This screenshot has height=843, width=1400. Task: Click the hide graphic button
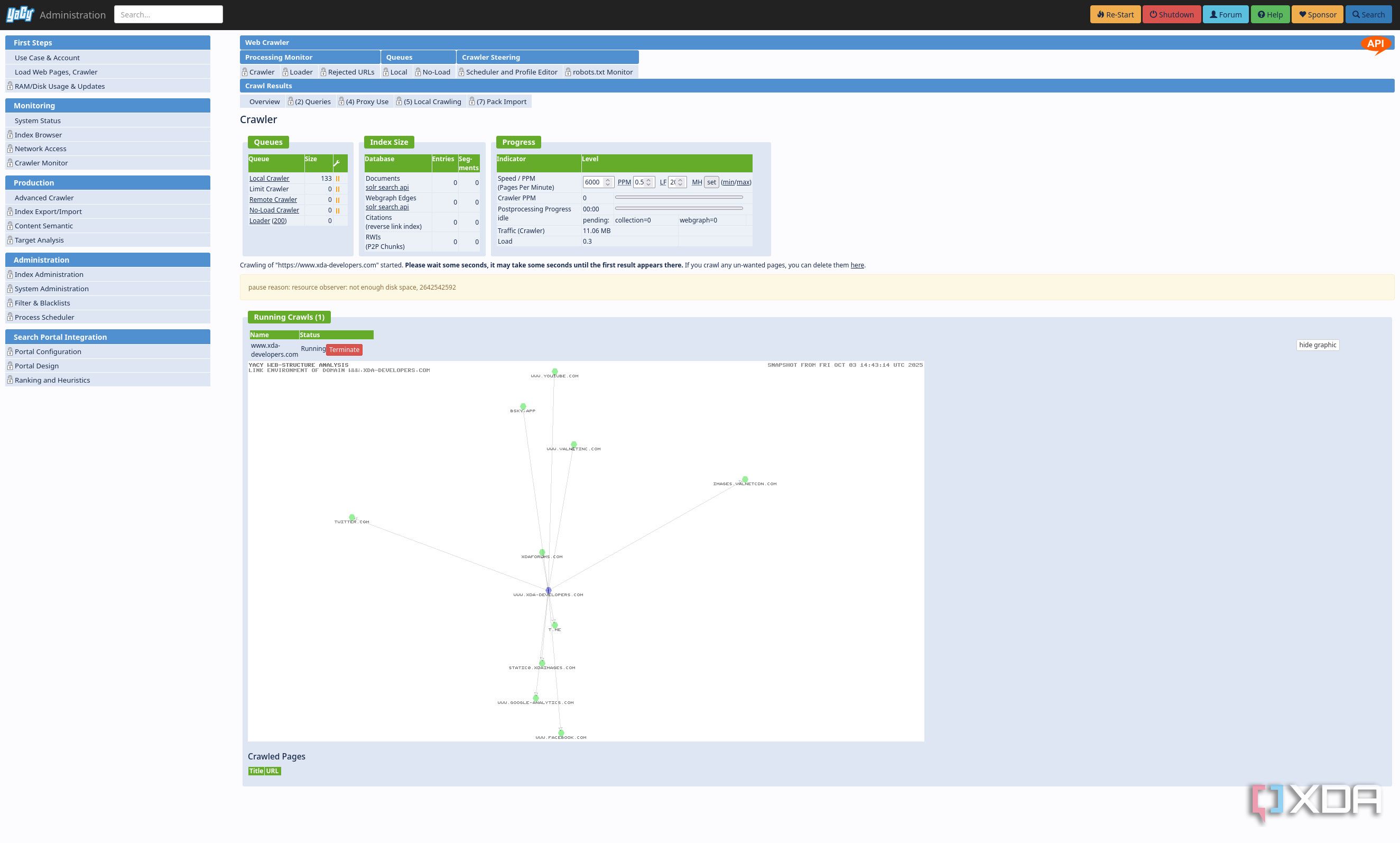coord(1318,345)
